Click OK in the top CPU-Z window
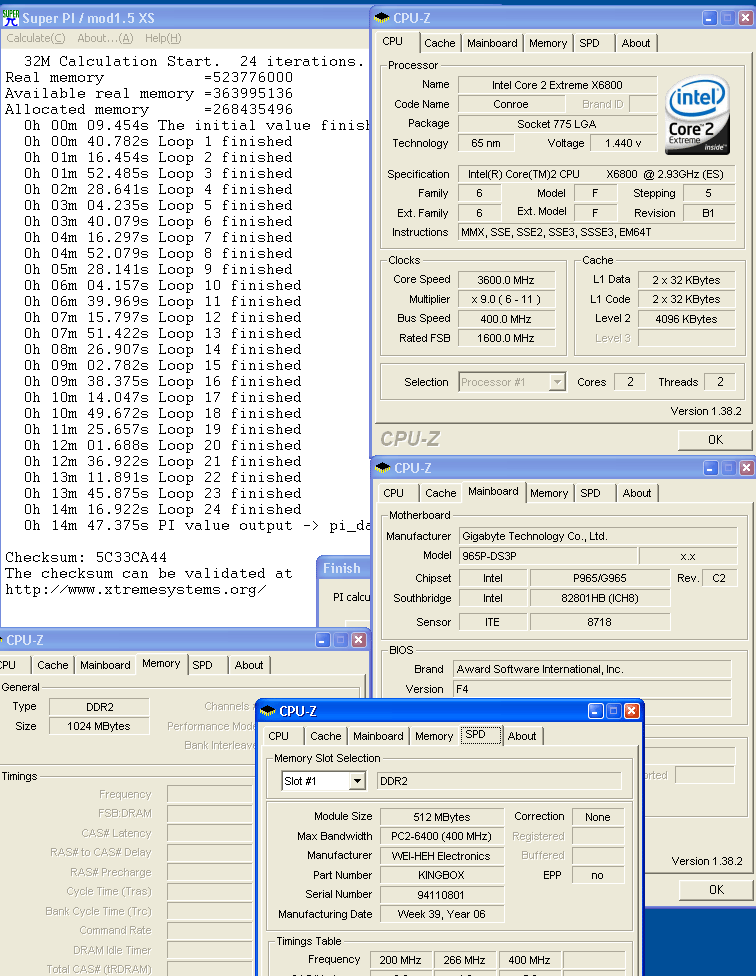756x976 pixels. click(x=716, y=440)
